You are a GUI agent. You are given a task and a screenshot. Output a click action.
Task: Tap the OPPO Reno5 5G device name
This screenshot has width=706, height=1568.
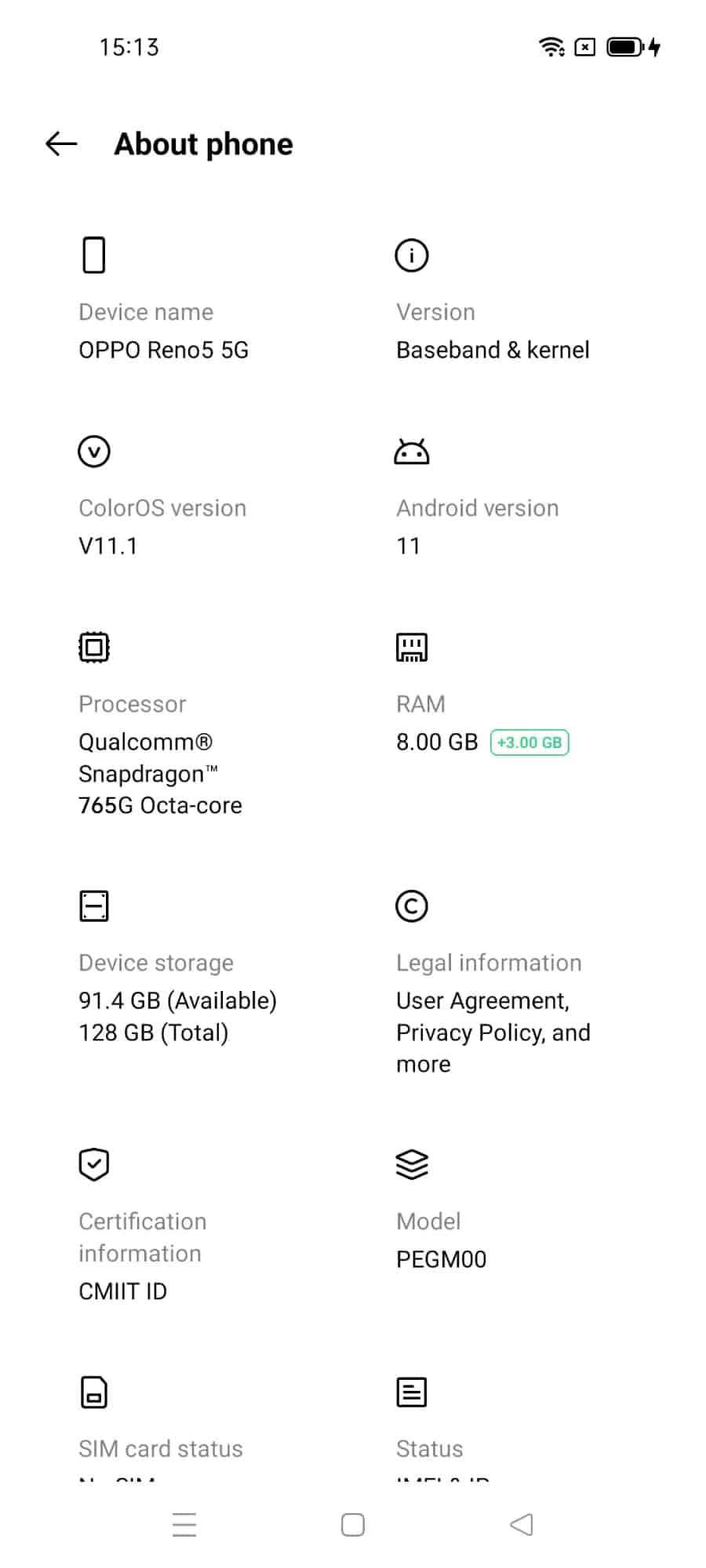(x=163, y=350)
